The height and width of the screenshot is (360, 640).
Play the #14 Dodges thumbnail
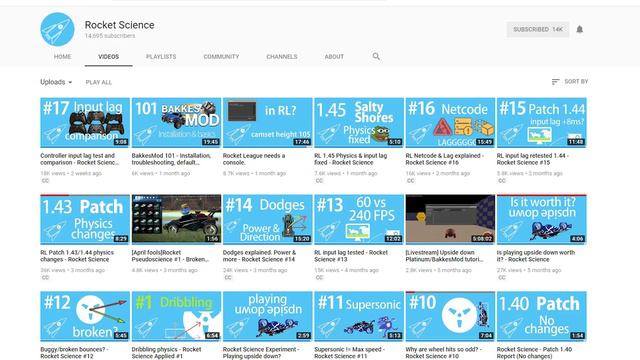pyautogui.click(x=268, y=219)
